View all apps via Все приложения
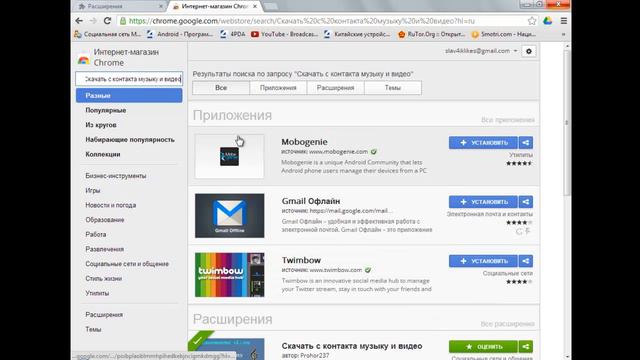 tap(507, 120)
